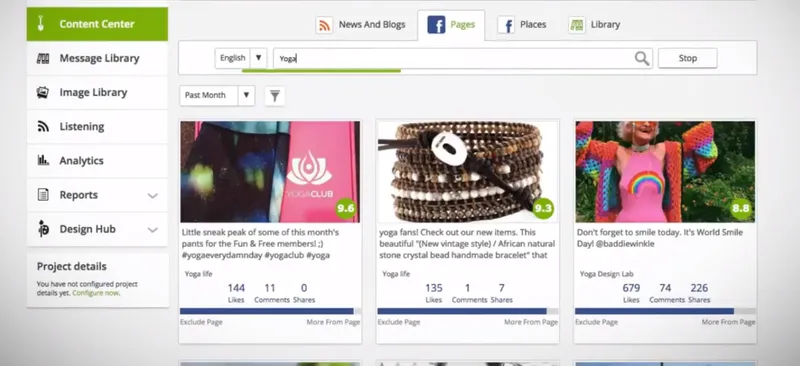Click the engagement bar under 144 Likes post
The image size is (800, 366).
pyautogui.click(x=270, y=311)
